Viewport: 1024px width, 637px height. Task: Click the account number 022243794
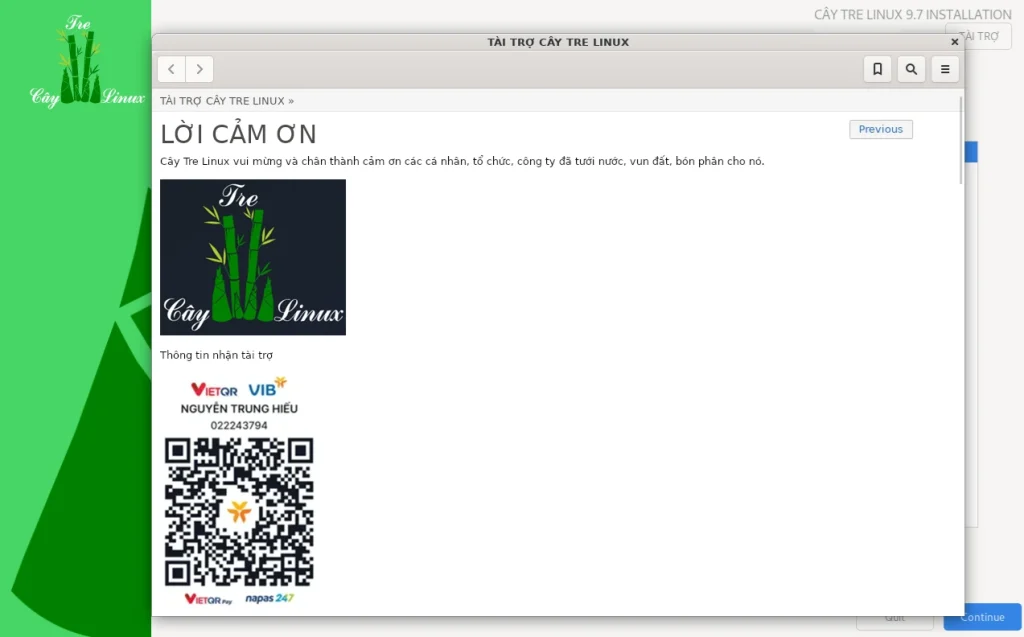[239, 425]
